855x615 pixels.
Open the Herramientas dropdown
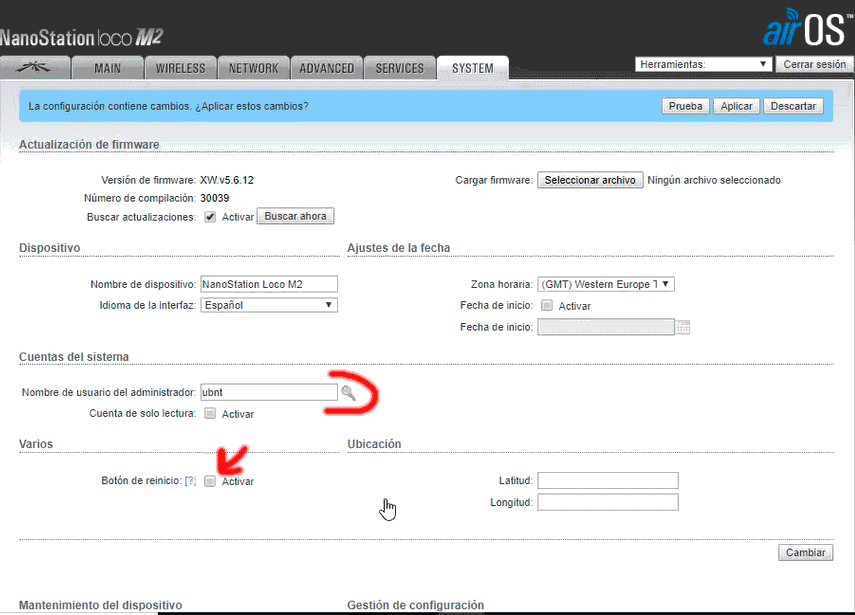click(703, 64)
